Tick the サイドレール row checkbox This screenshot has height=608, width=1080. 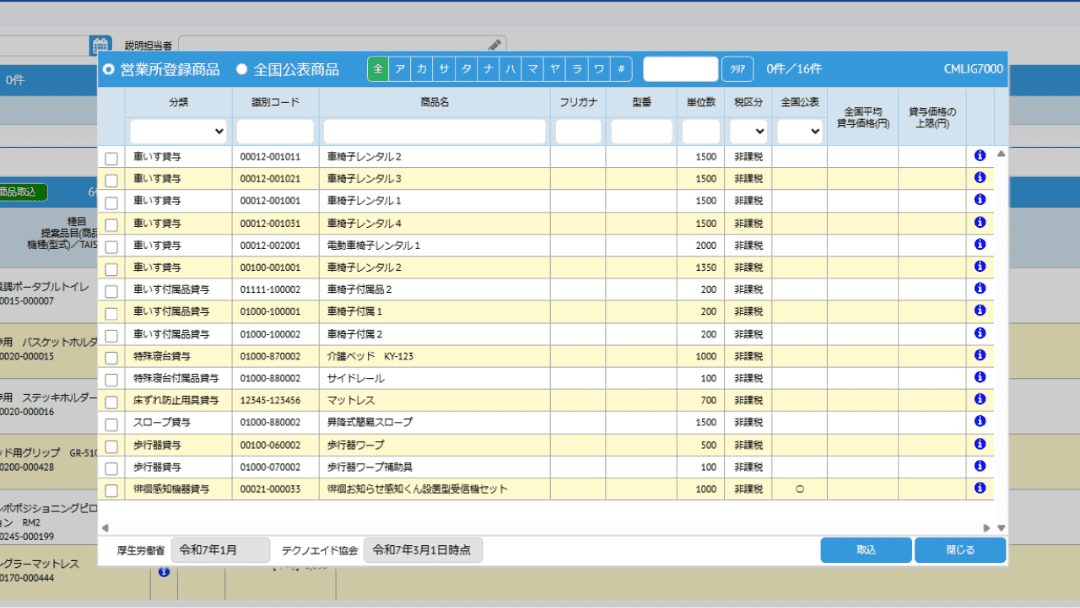(112, 379)
